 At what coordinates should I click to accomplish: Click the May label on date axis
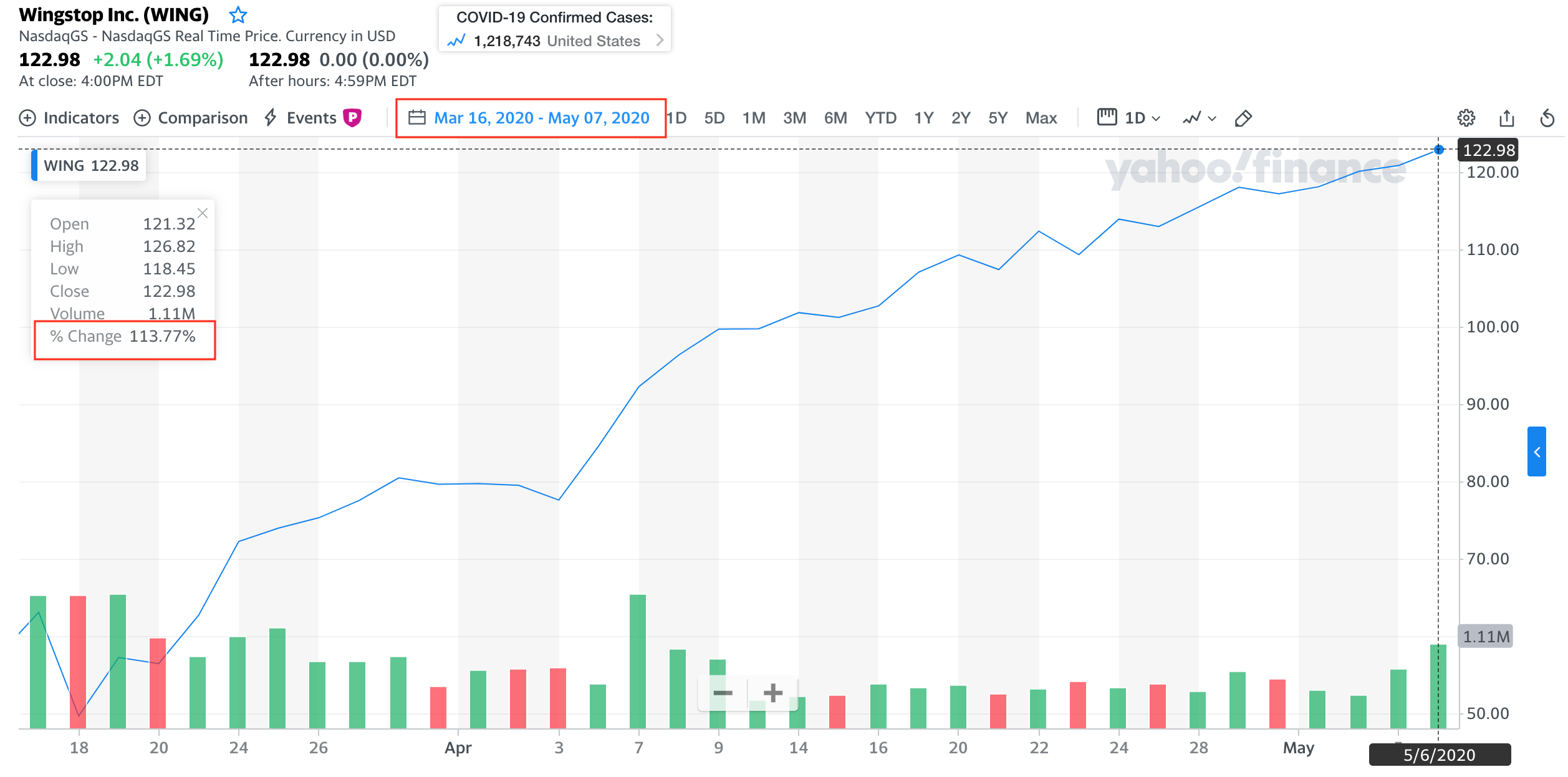click(1299, 748)
